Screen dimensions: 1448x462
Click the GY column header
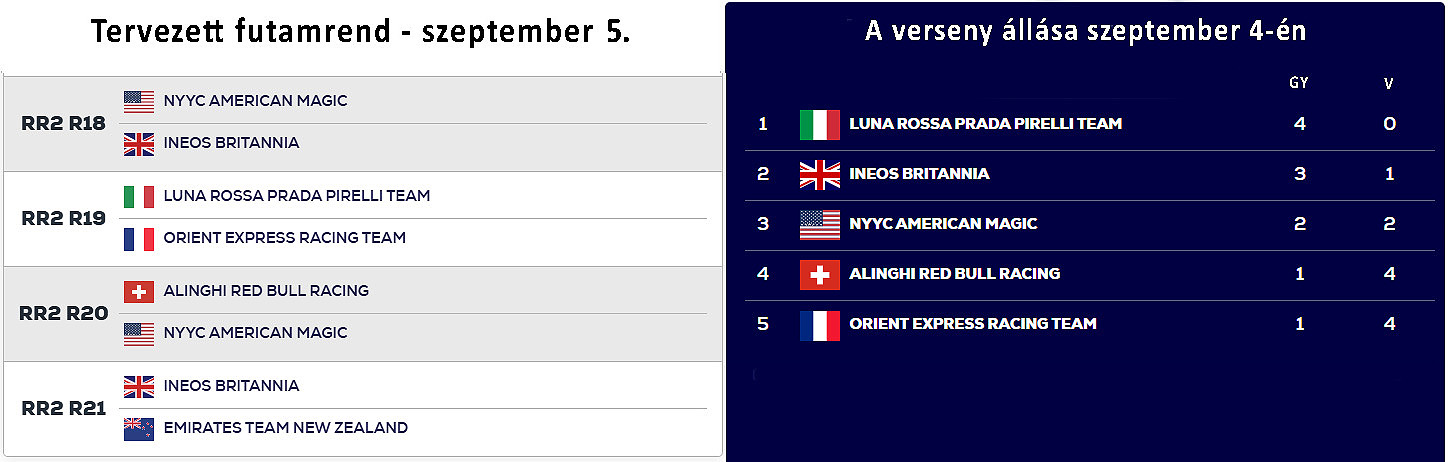point(1299,84)
